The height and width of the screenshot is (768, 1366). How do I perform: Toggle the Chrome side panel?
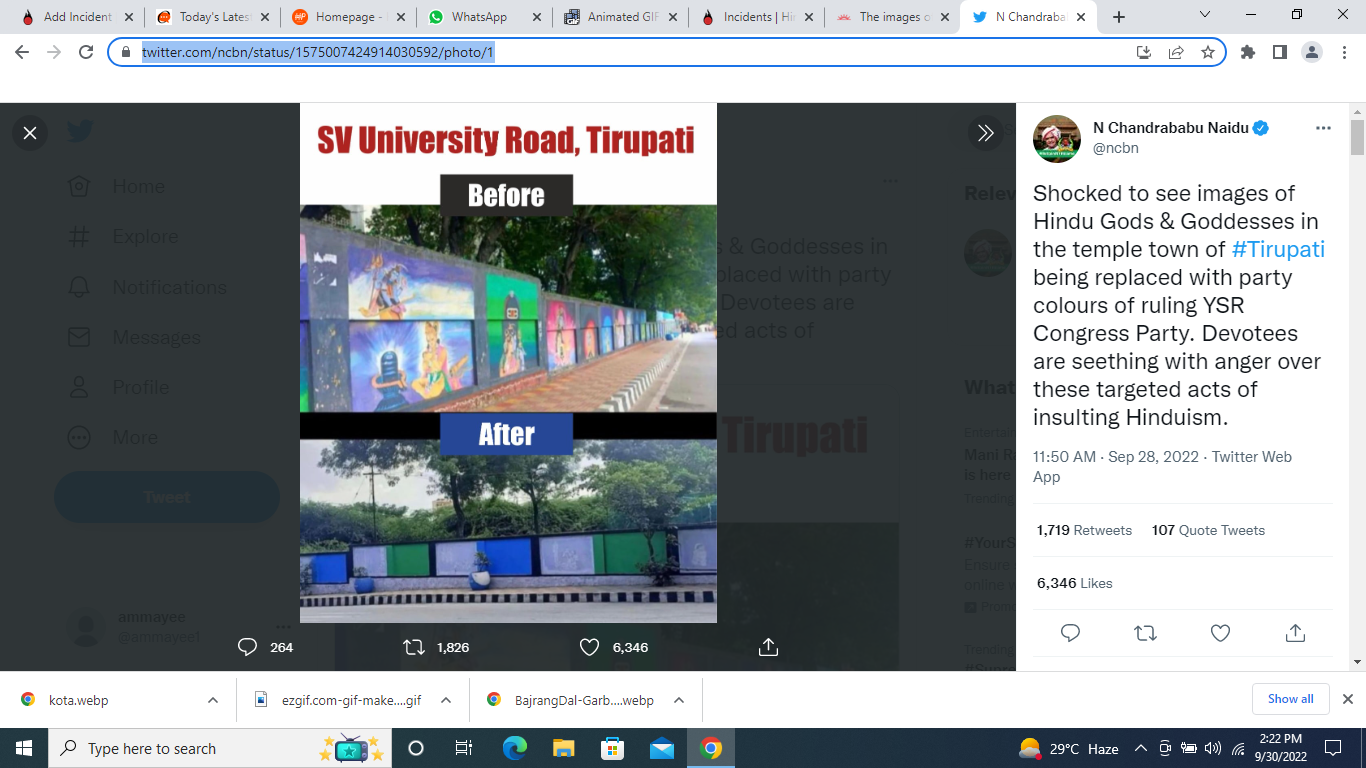point(1280,52)
